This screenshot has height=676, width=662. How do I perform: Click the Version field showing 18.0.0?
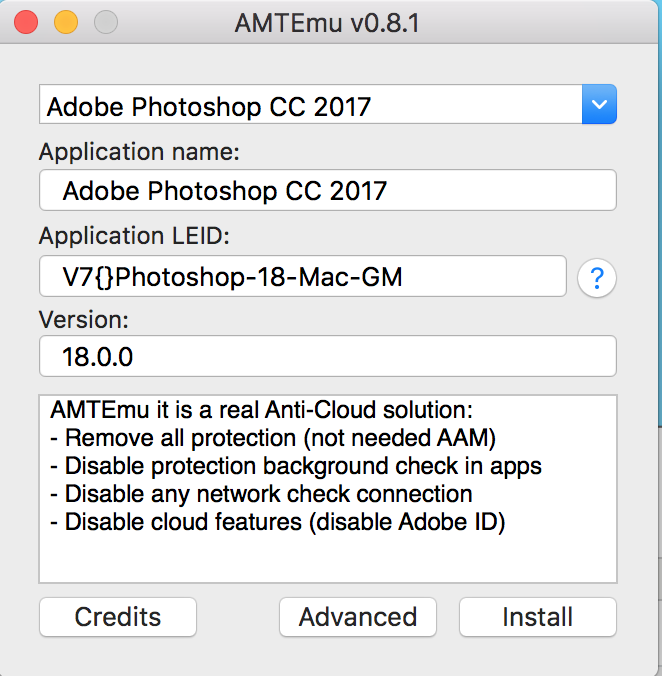328,356
